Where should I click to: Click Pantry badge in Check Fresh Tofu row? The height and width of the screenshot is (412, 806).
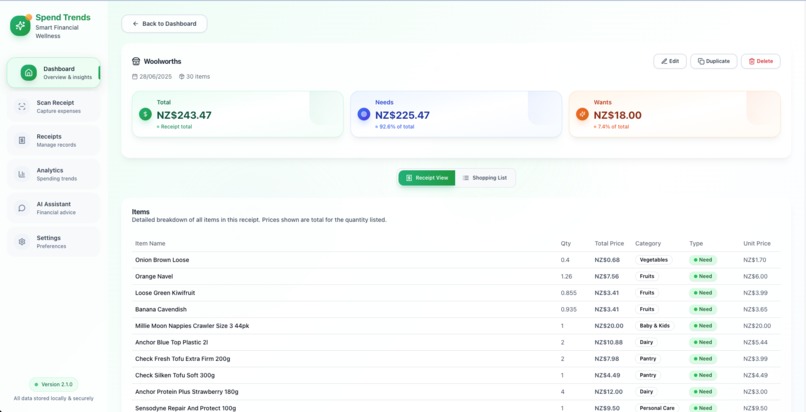(x=648, y=359)
